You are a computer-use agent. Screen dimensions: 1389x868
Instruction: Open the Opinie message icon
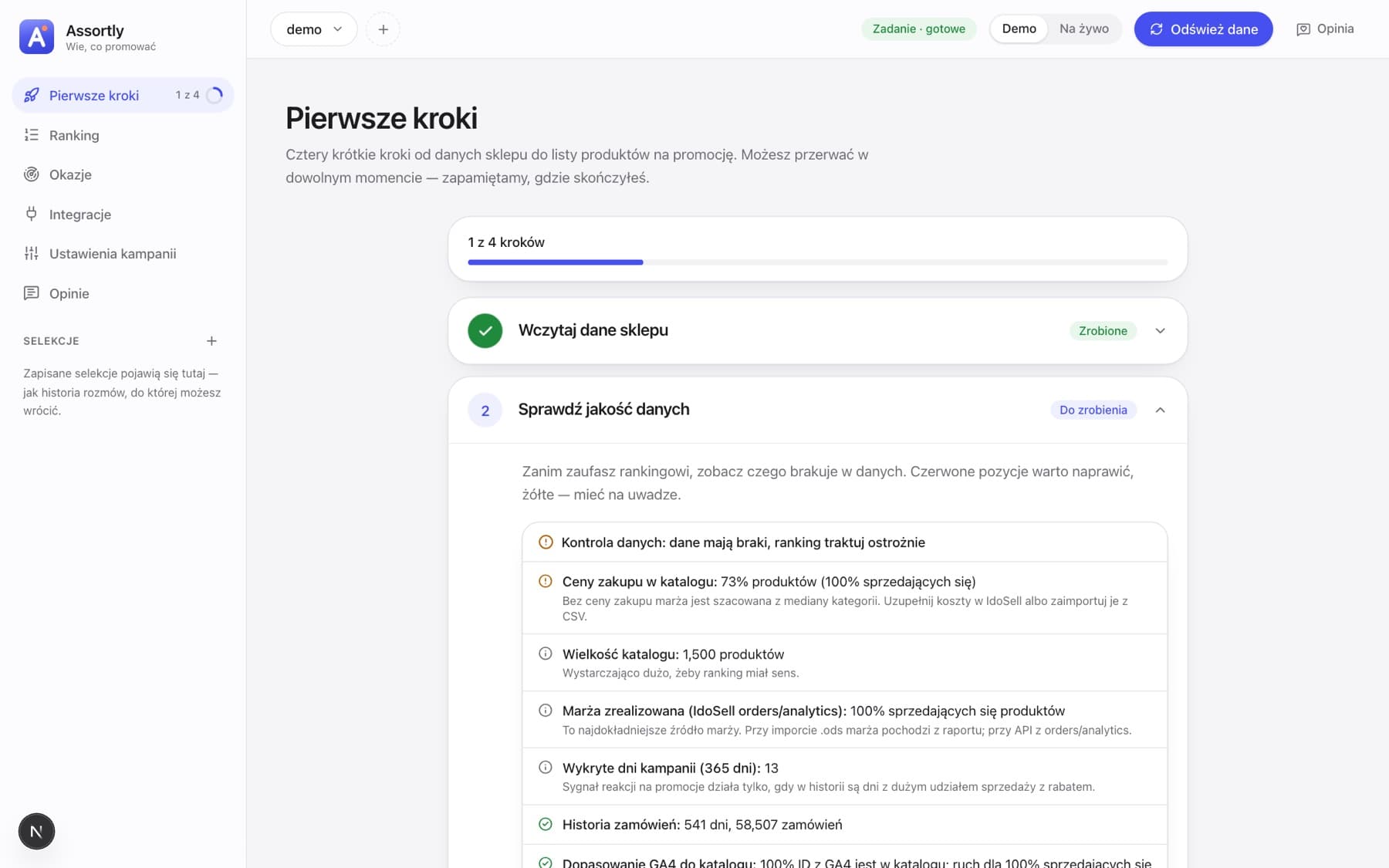click(x=32, y=293)
